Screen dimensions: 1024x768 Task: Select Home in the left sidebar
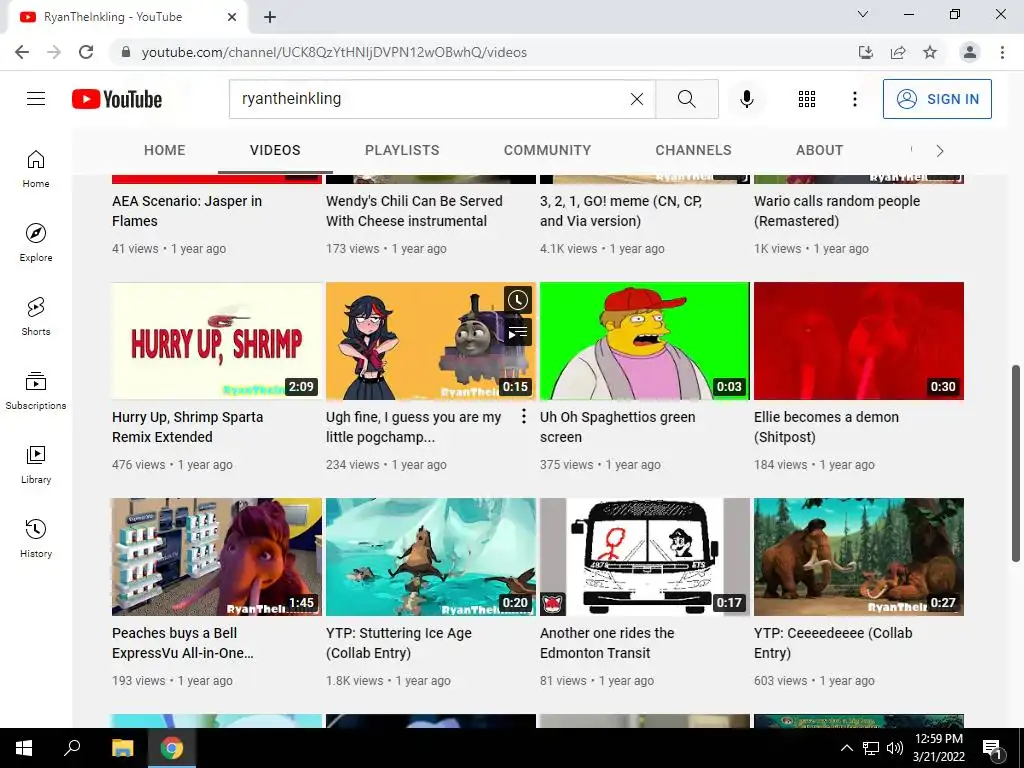click(36, 168)
